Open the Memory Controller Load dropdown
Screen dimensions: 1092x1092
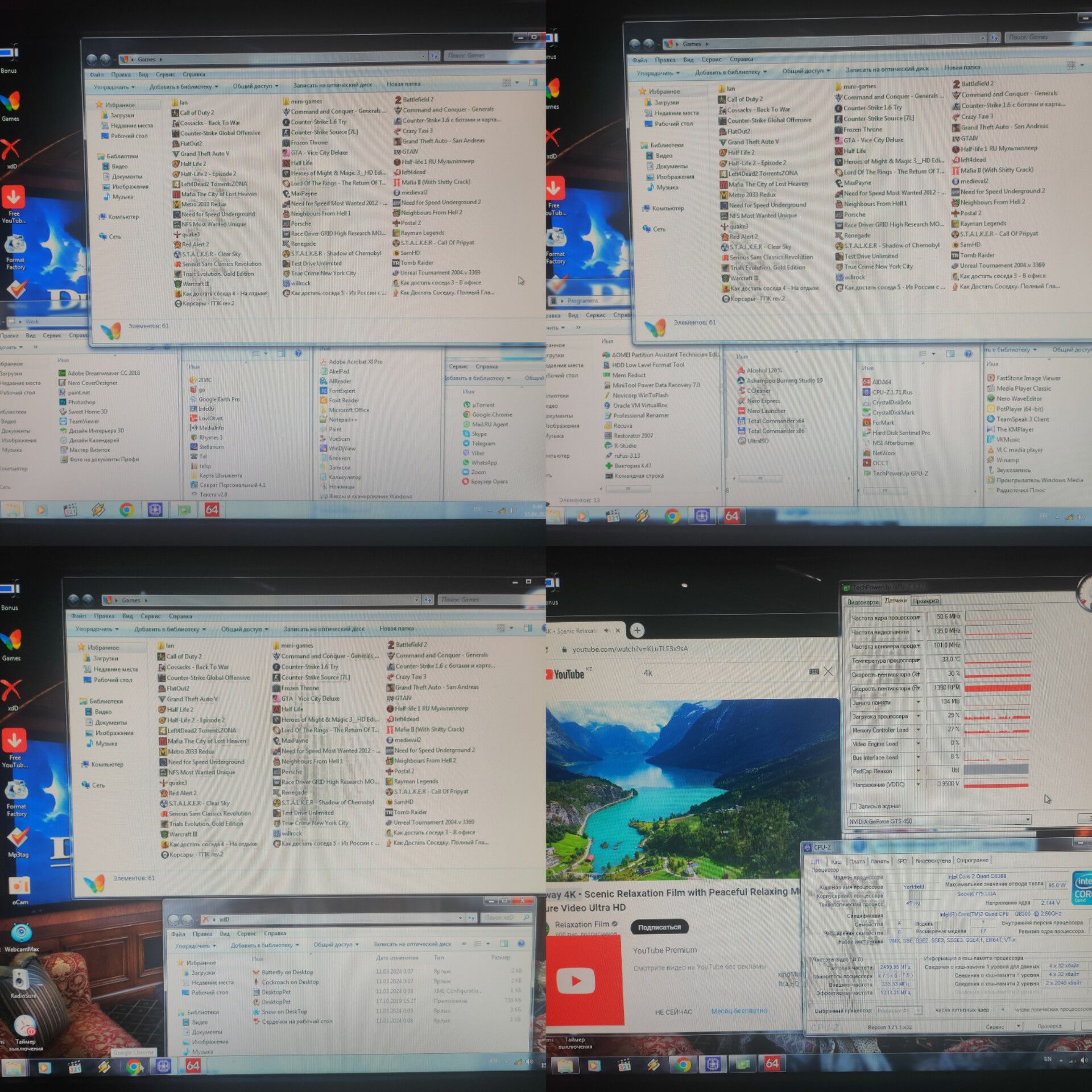918,730
